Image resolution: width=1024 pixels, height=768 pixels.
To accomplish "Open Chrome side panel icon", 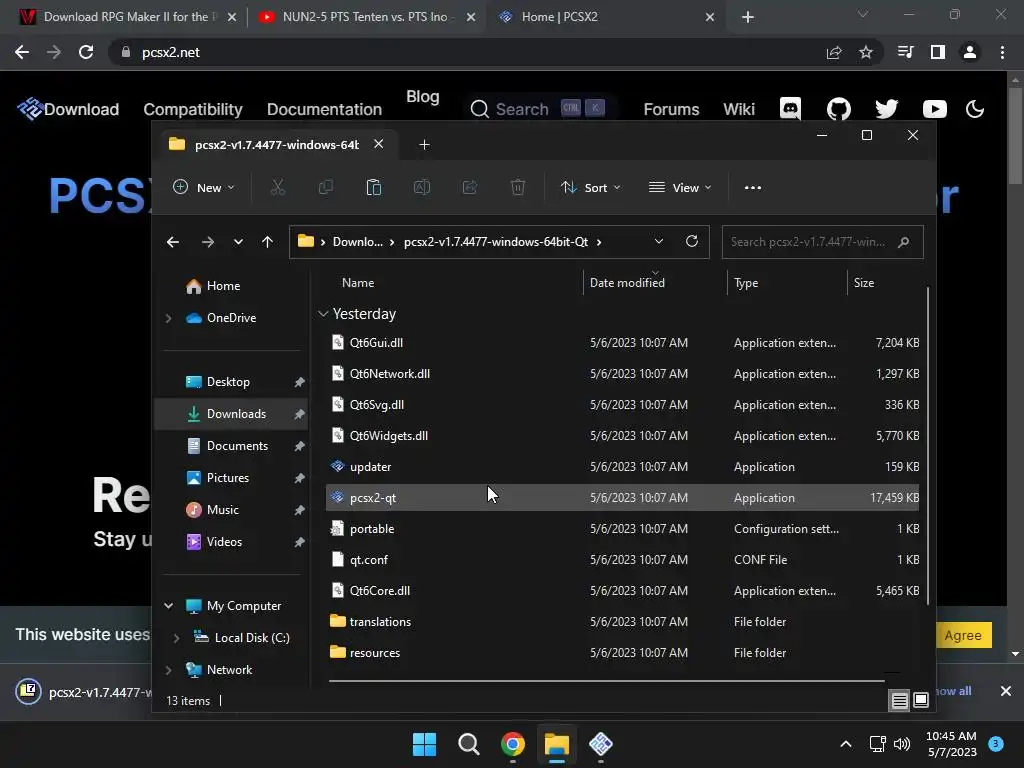I will [x=938, y=52].
